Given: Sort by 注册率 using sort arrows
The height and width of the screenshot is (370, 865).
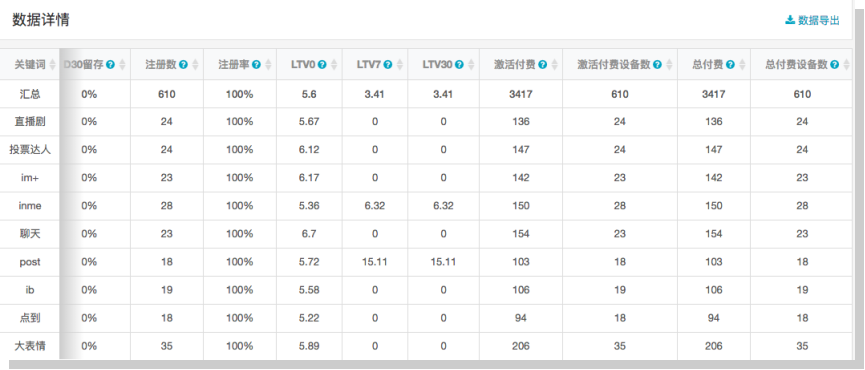Looking at the screenshot, I should pyautogui.click(x=268, y=65).
